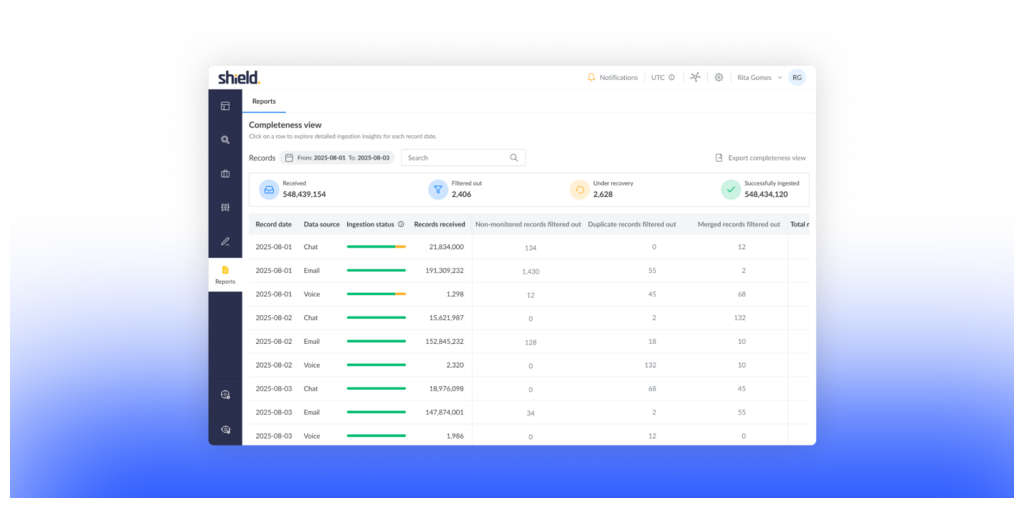Click ingestion status bar for 2025-08-01 Chat
Viewport: 1024px width, 512px height.
[x=376, y=247]
